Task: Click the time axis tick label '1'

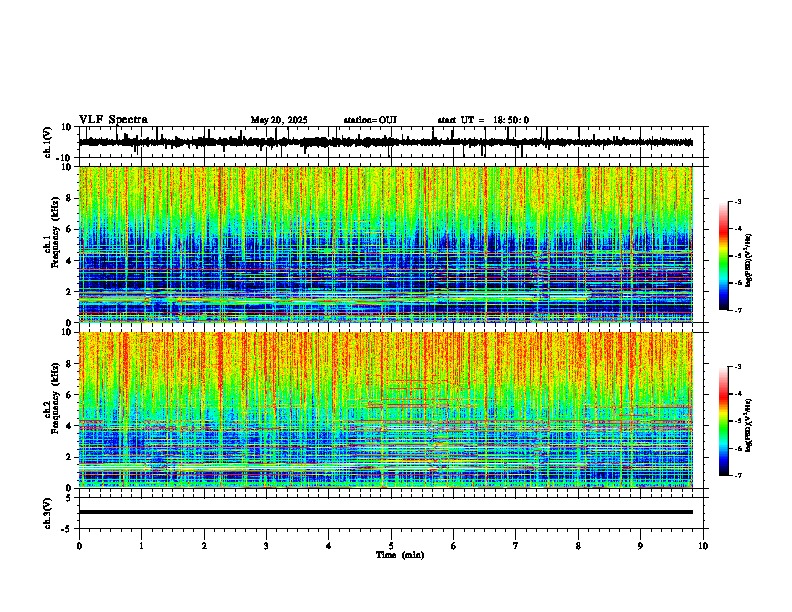Action: 141,546
